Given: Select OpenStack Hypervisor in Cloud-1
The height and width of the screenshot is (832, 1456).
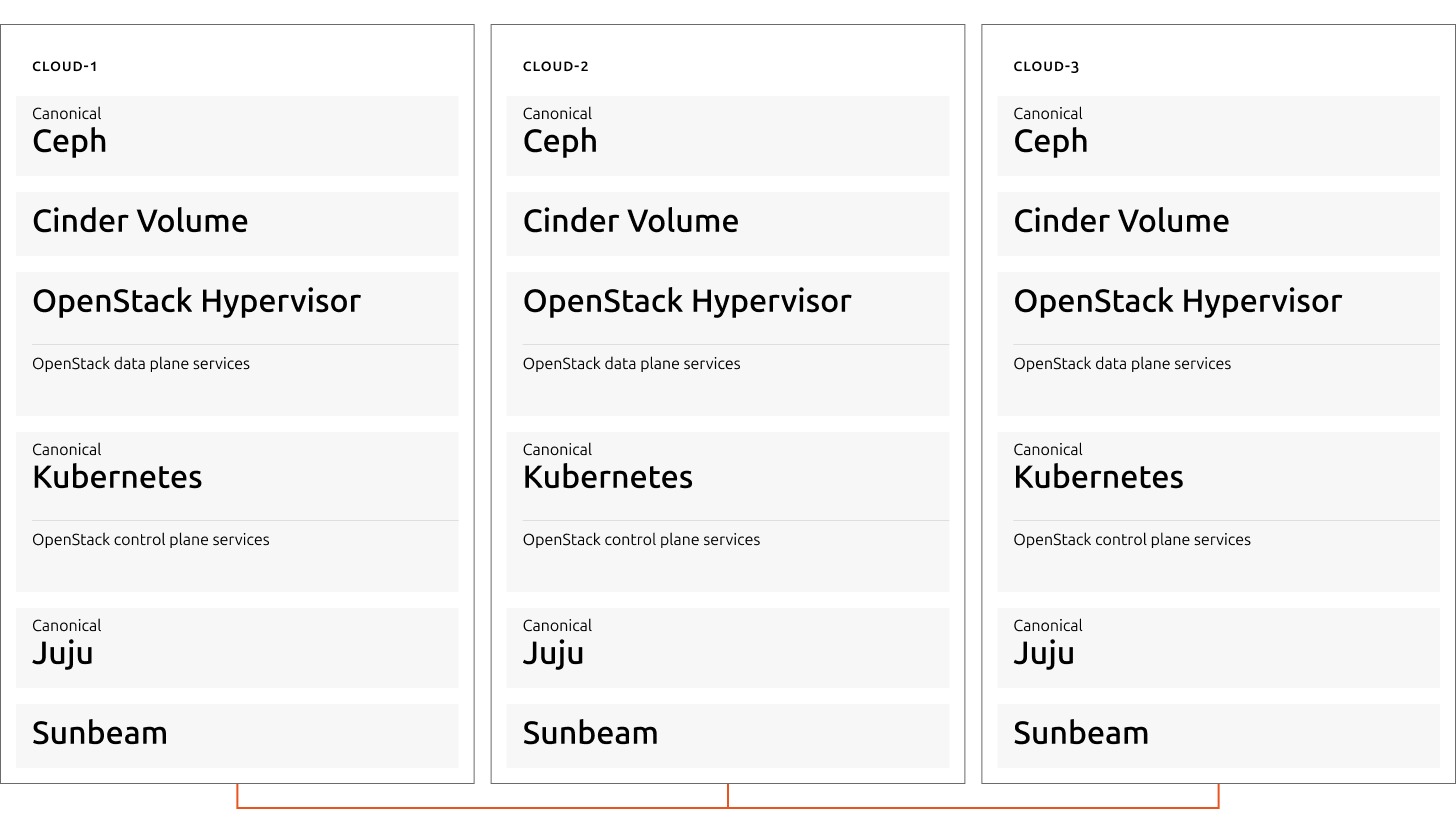Looking at the screenshot, I should click(x=196, y=301).
